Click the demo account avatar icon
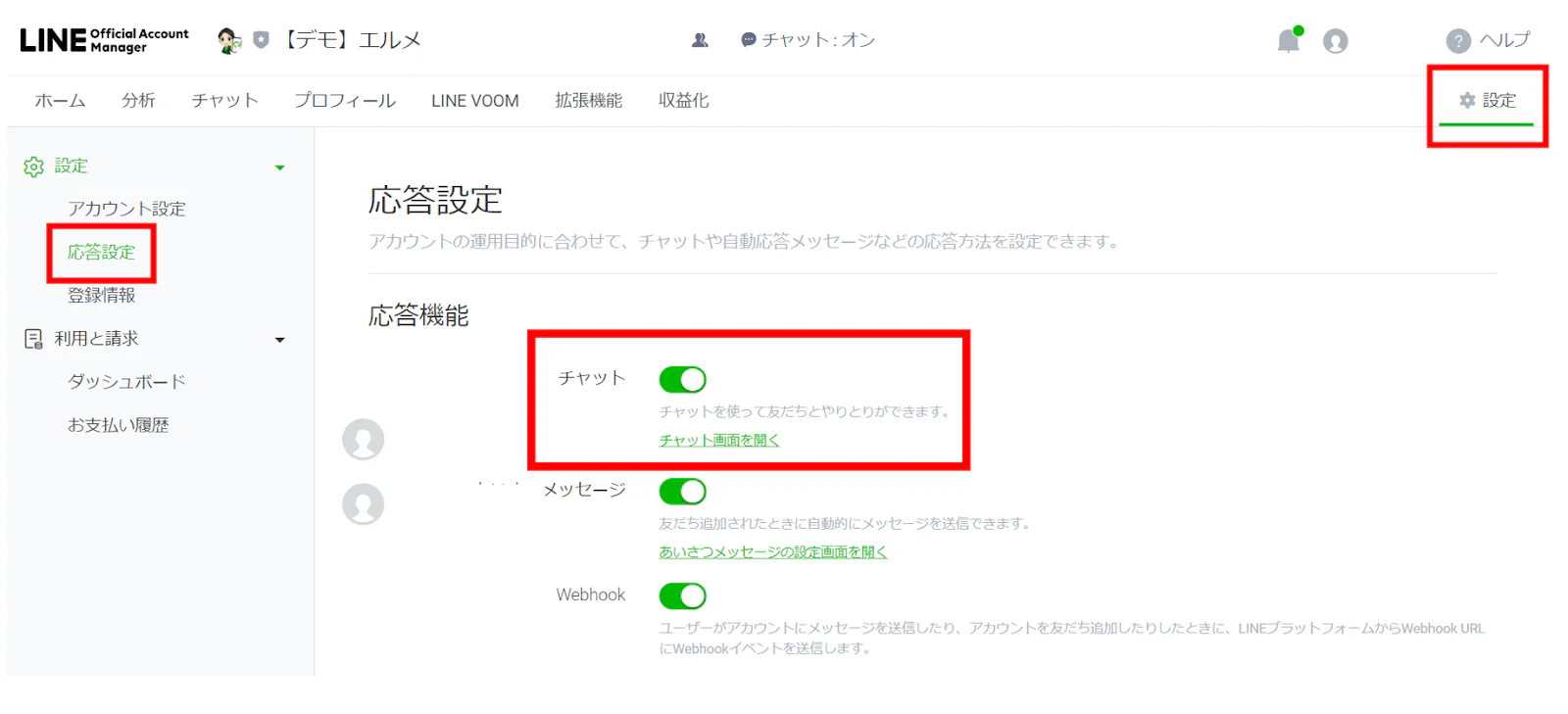This screenshot has width=1568, height=714. coord(229,40)
